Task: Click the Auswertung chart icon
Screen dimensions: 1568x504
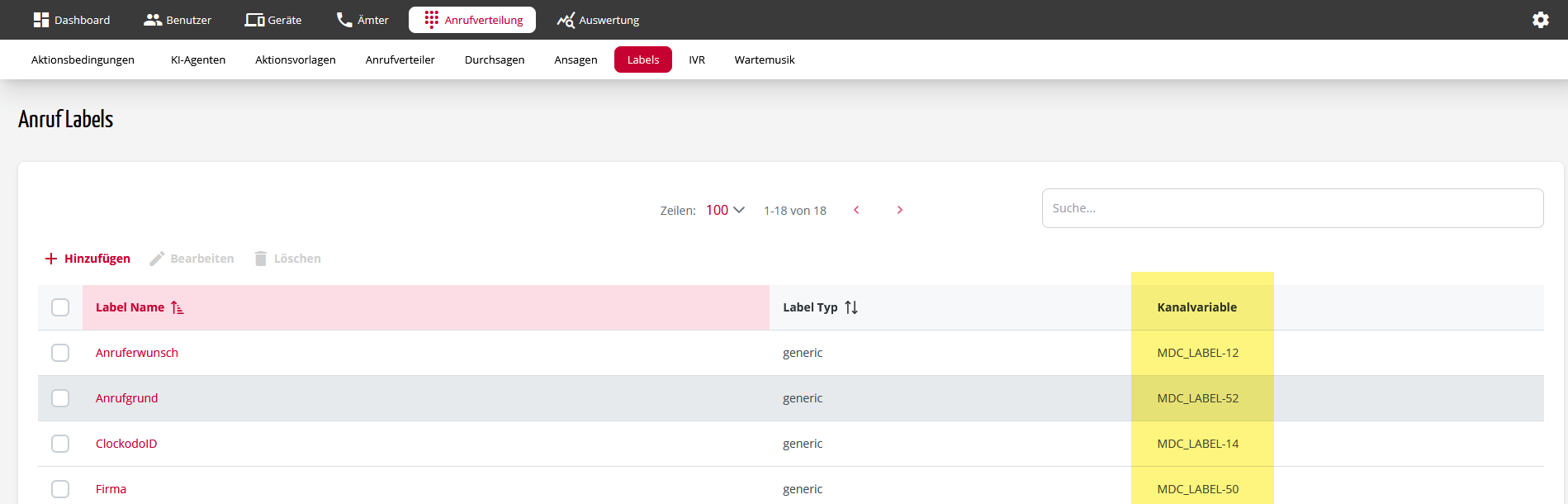Action: pyautogui.click(x=566, y=20)
